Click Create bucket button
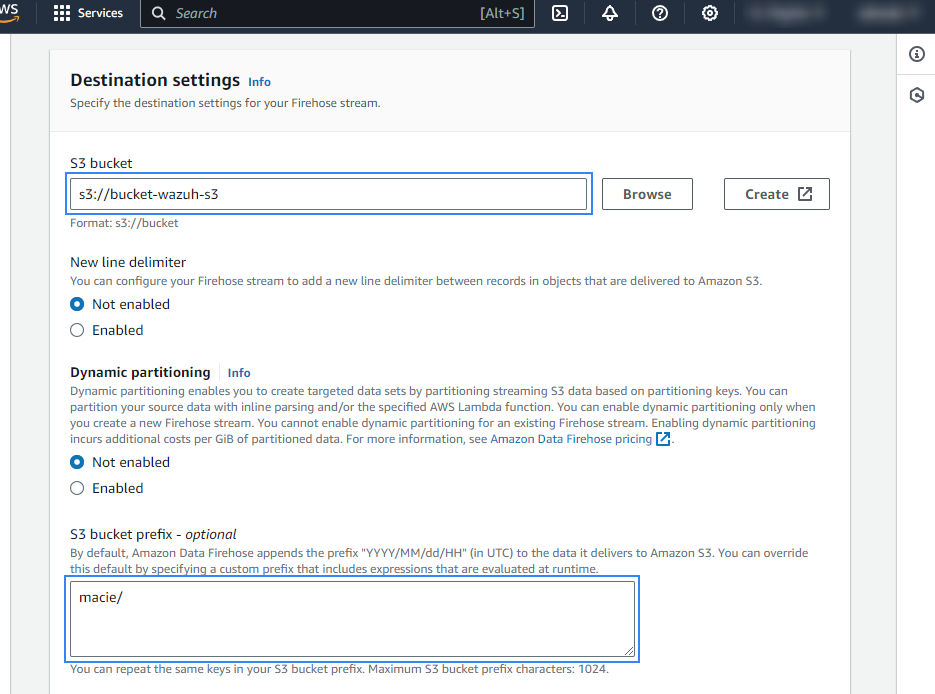 tap(777, 194)
